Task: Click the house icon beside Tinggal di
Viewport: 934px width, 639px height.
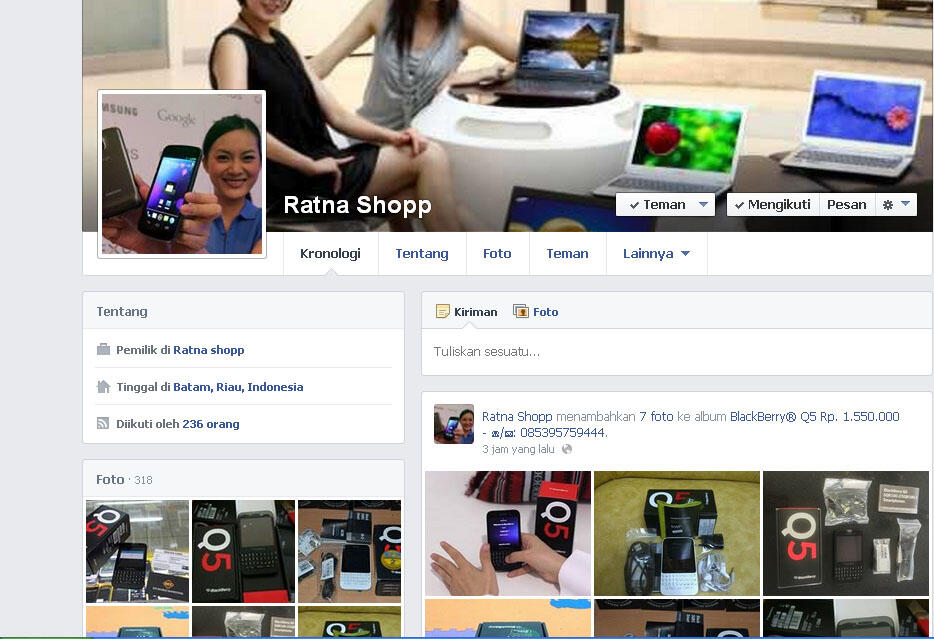Action: [103, 386]
